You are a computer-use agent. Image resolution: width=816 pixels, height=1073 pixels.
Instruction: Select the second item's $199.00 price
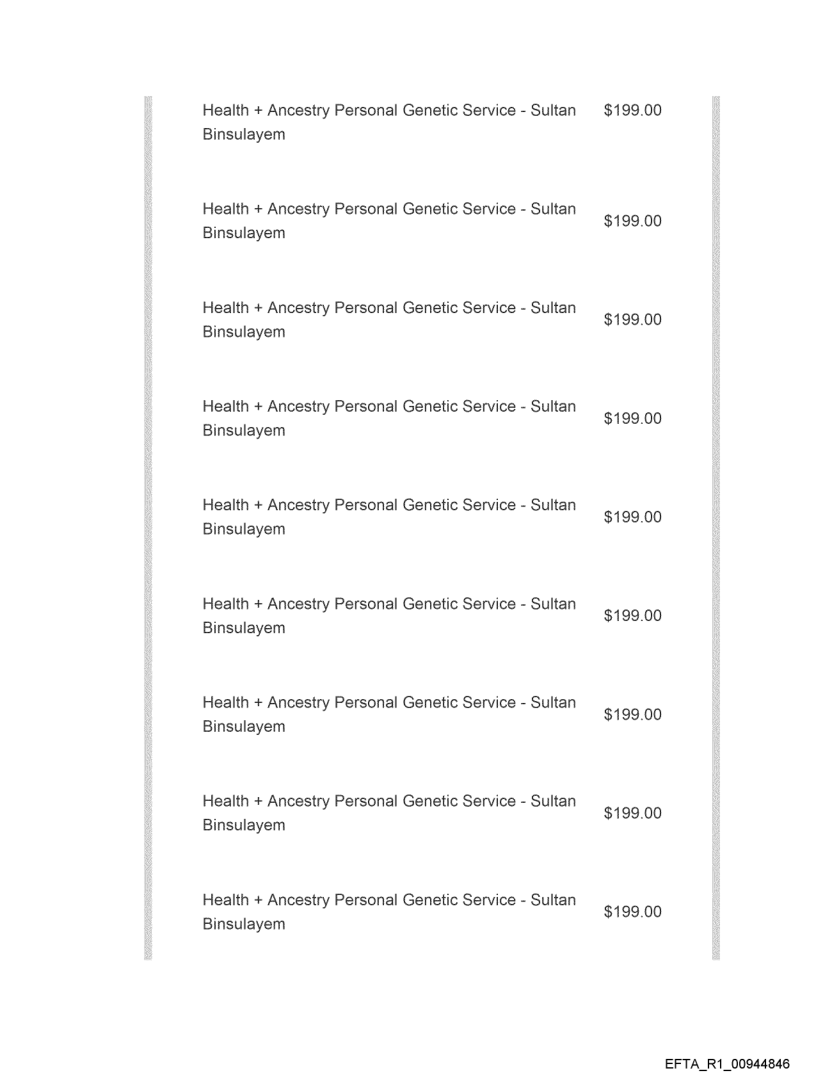pos(632,221)
